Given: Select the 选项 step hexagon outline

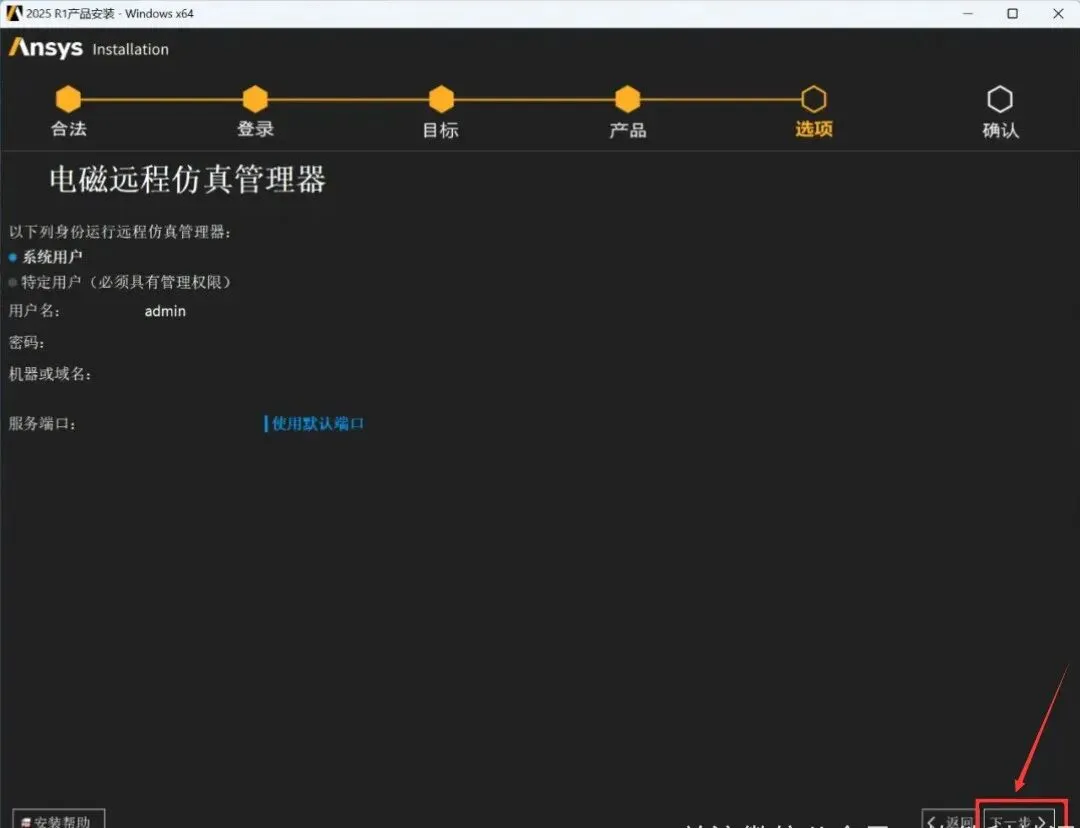Looking at the screenshot, I should pyautogui.click(x=813, y=99).
